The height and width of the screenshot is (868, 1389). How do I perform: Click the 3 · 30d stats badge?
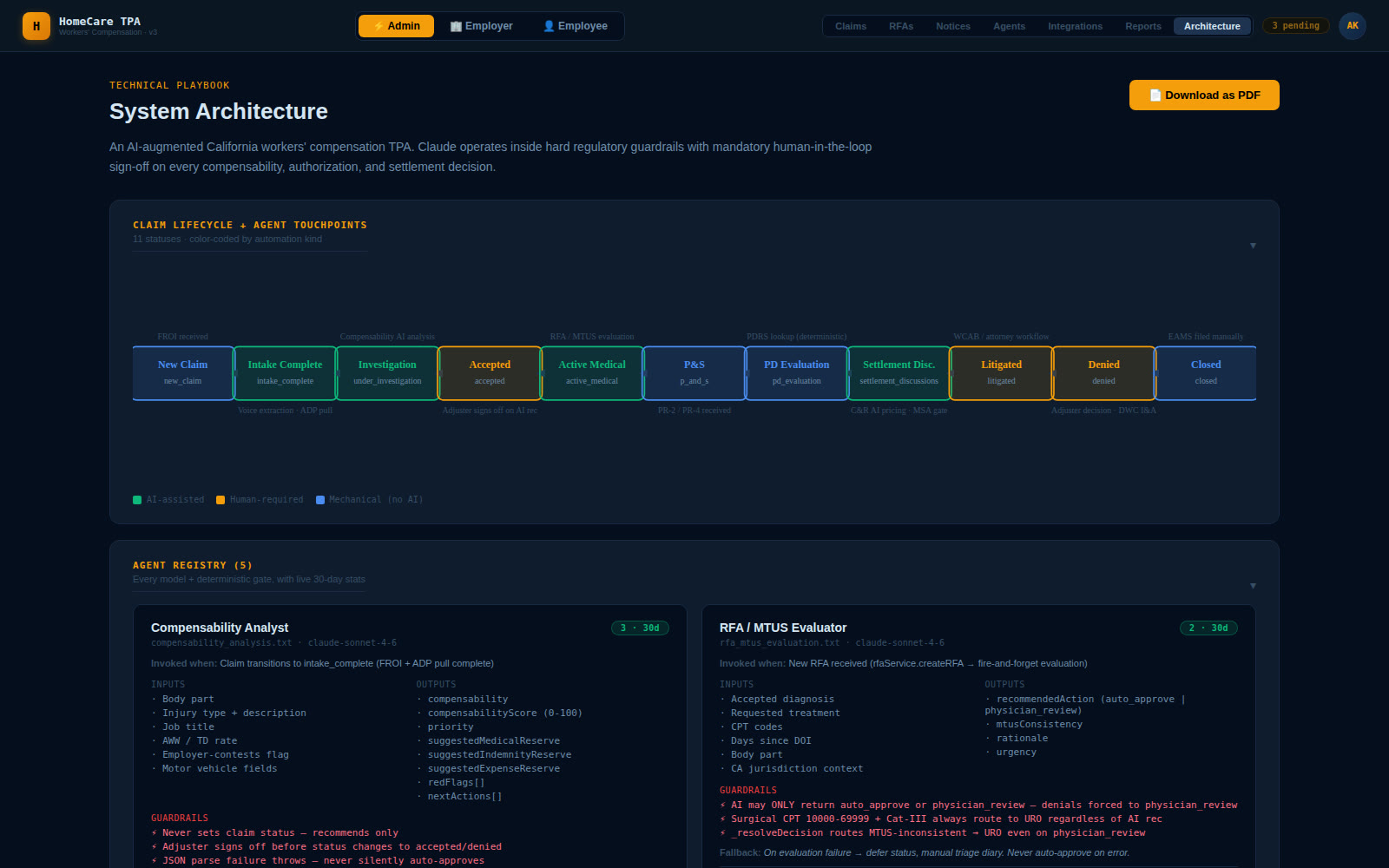pos(640,628)
